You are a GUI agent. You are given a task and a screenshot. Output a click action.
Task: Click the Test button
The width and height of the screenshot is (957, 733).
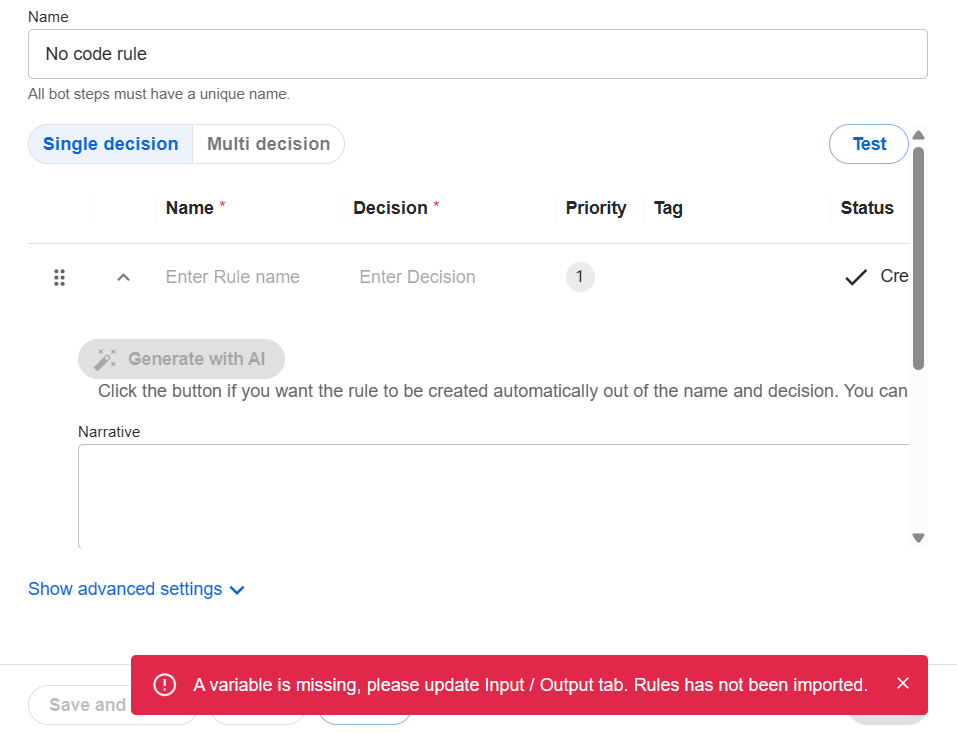[x=869, y=144]
